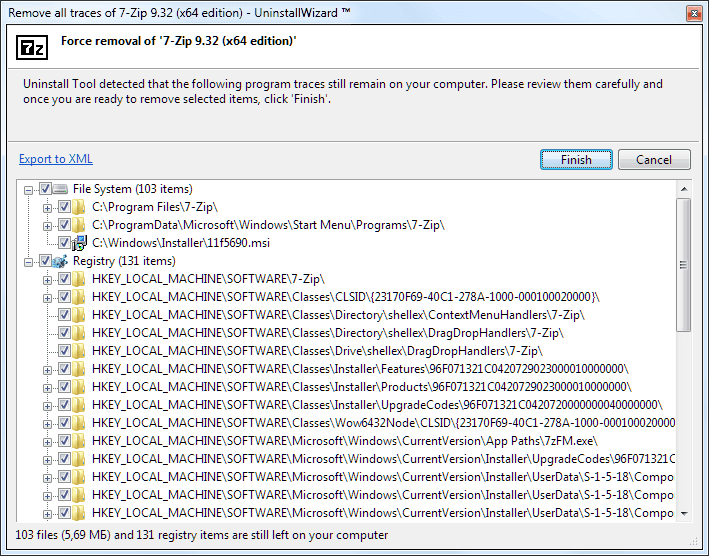The height and width of the screenshot is (556, 709).
Task: Uncheck the 11f5690.msi checkbox
Action: tap(64, 243)
